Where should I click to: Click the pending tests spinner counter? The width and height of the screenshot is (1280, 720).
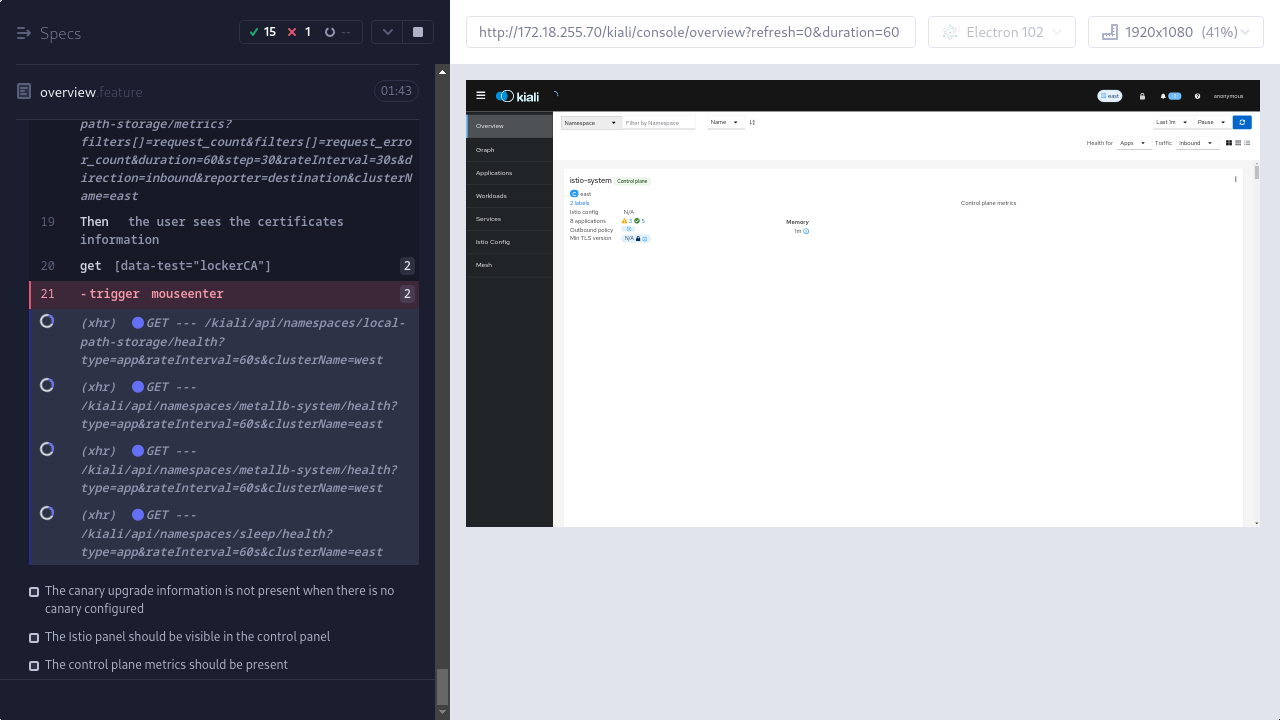(x=337, y=32)
